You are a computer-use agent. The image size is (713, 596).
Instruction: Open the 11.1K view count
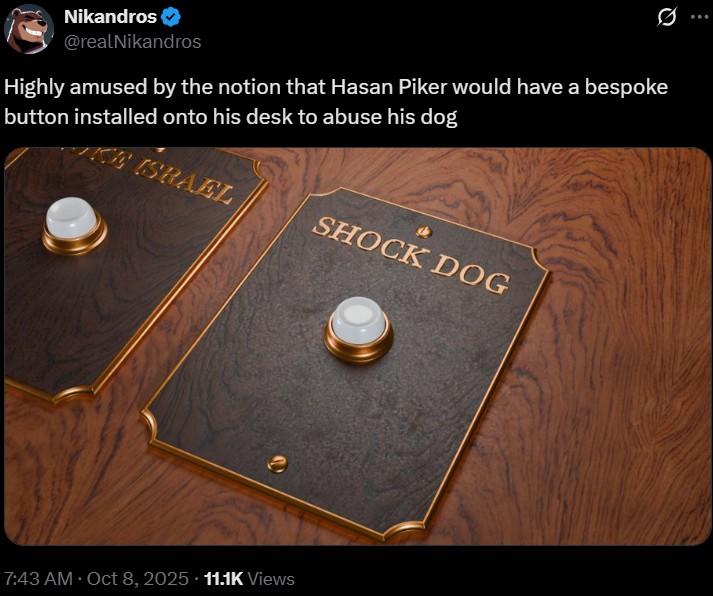223,579
